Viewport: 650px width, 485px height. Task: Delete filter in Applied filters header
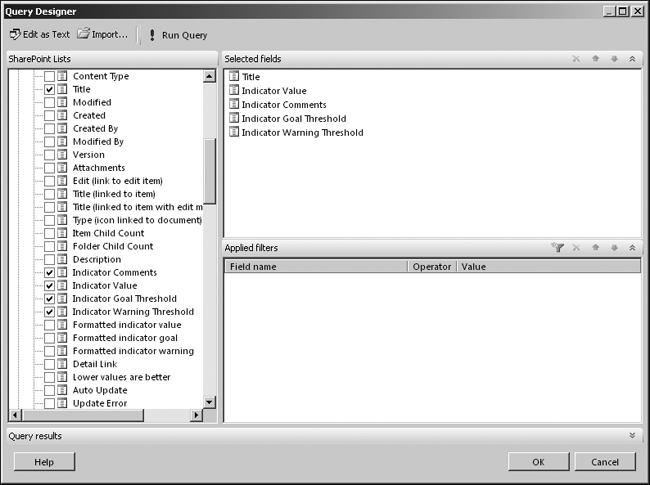[576, 247]
